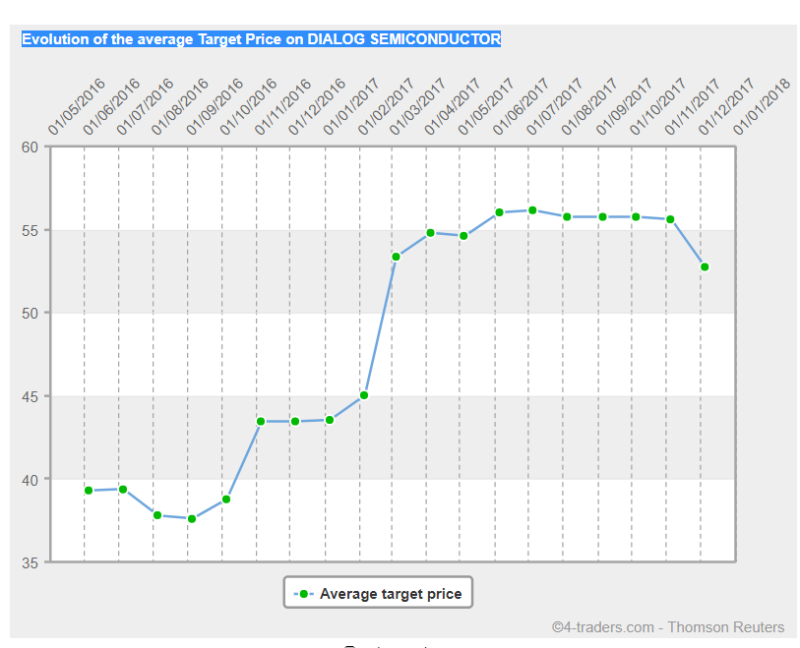Screen dimensions: 800x648
Task: Click the 01/12/2016 data point
Action: [330, 420]
